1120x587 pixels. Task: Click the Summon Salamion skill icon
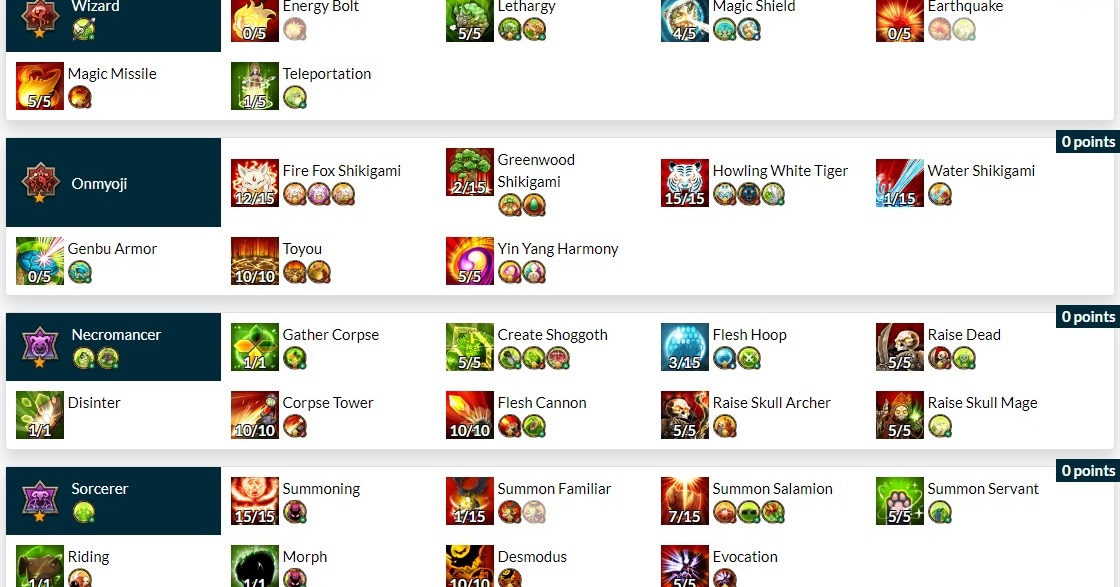(685, 501)
